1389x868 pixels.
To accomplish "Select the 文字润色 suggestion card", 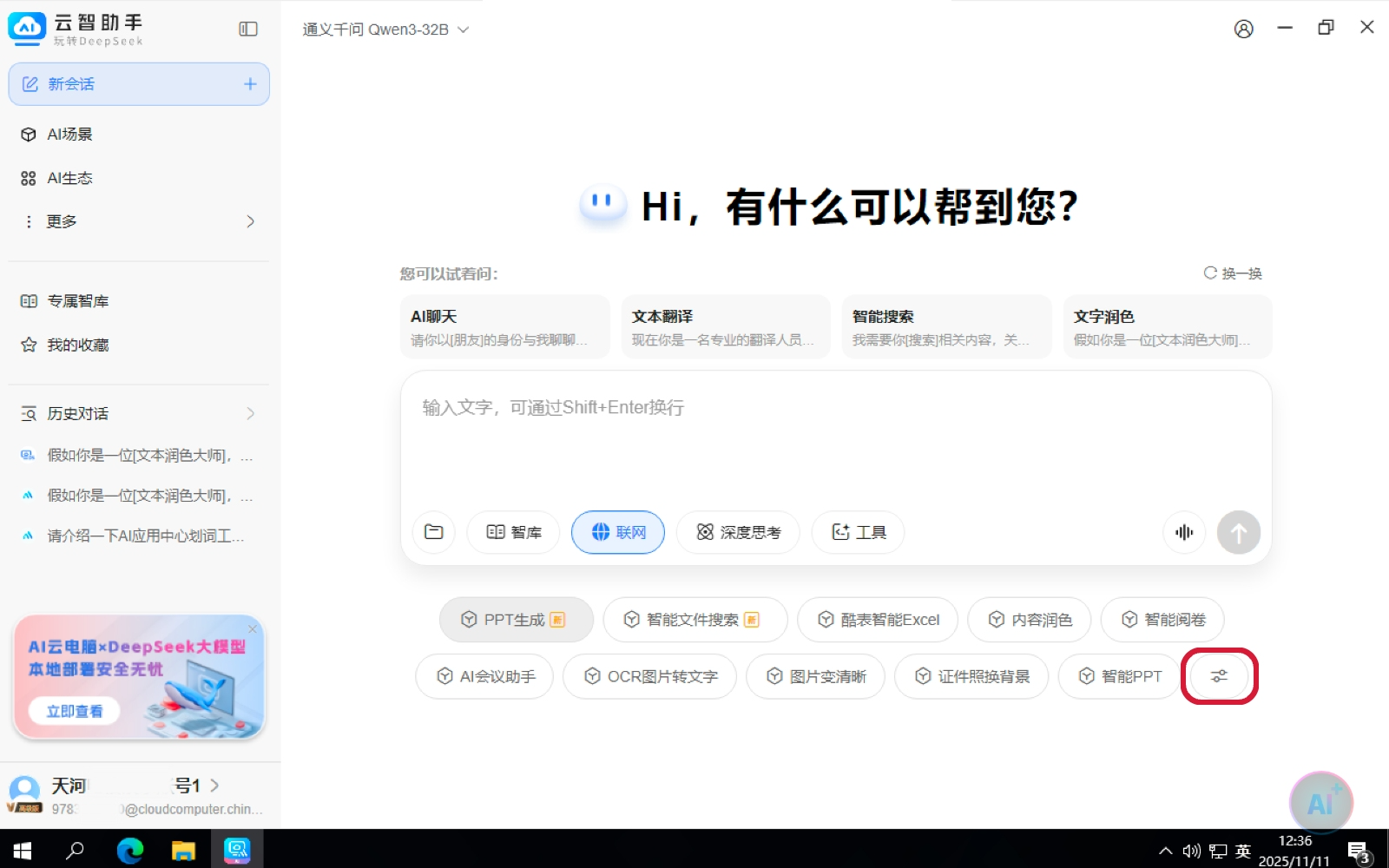I will click(1168, 326).
